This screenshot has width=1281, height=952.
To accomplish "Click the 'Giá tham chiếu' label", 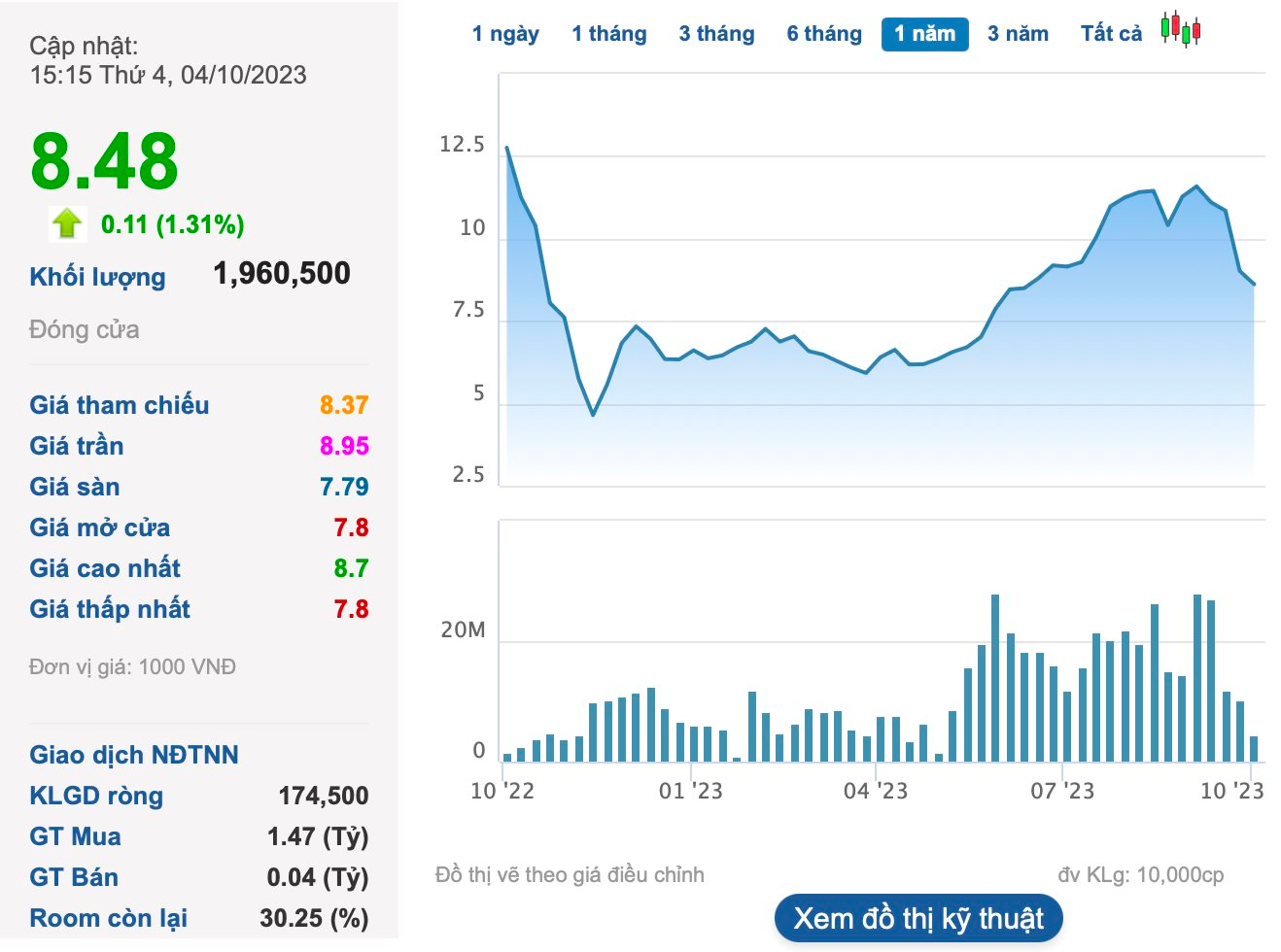I will [120, 405].
